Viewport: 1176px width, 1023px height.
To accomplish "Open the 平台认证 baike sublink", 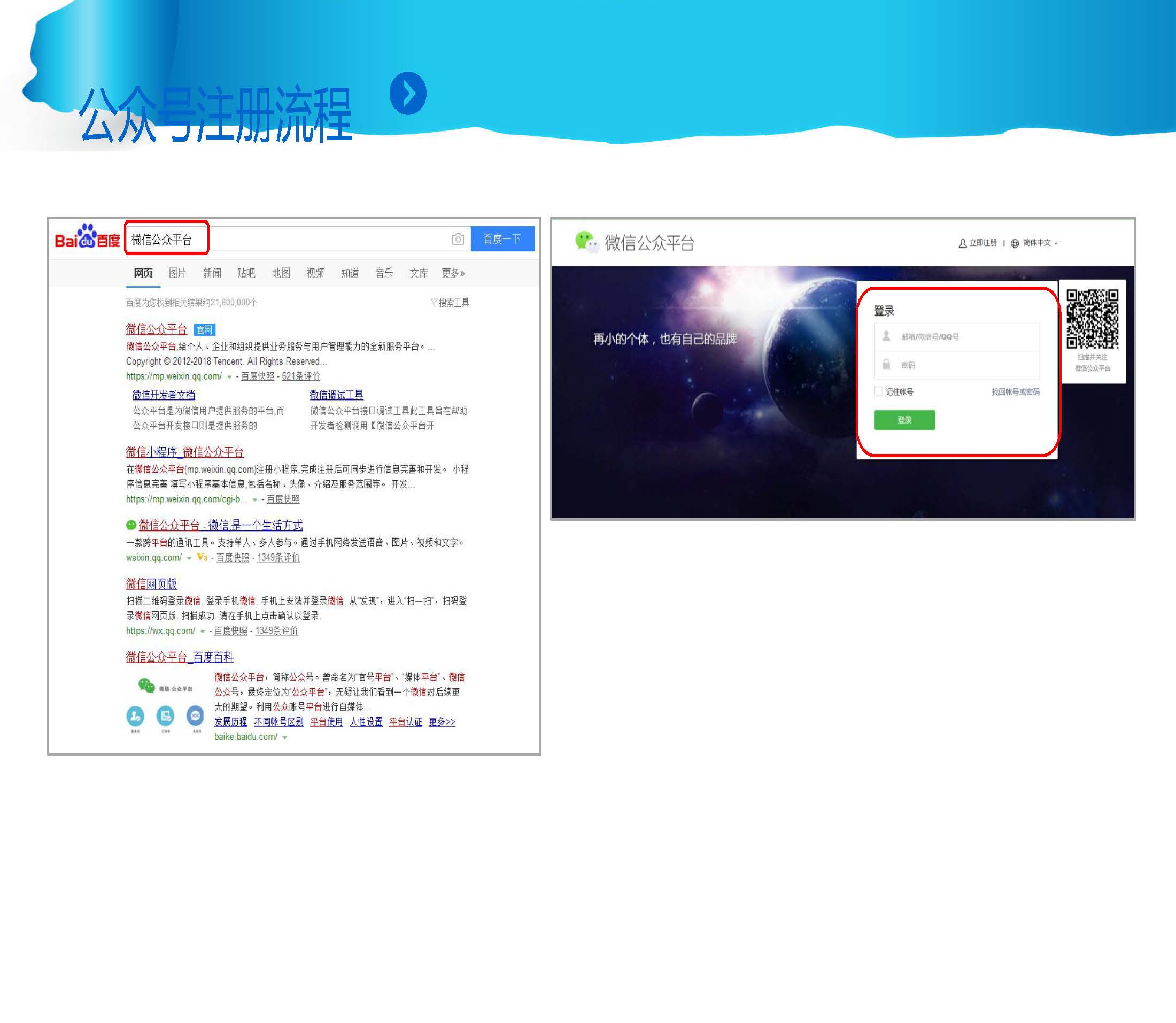I will pyautogui.click(x=406, y=721).
